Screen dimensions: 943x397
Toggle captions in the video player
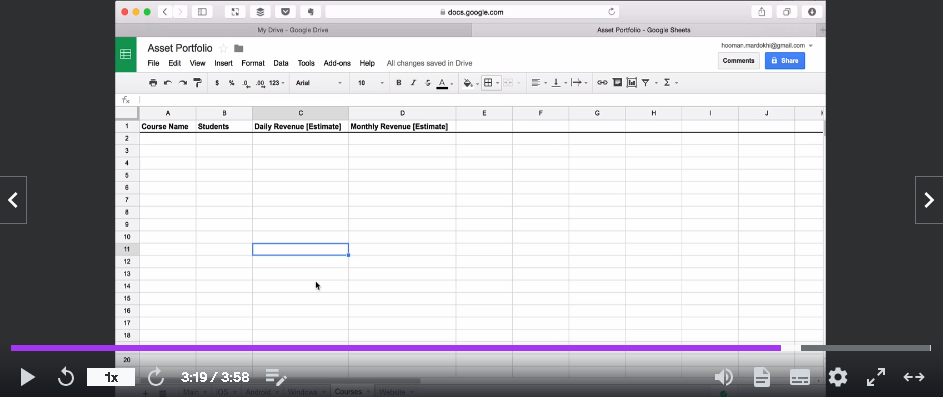tap(799, 378)
